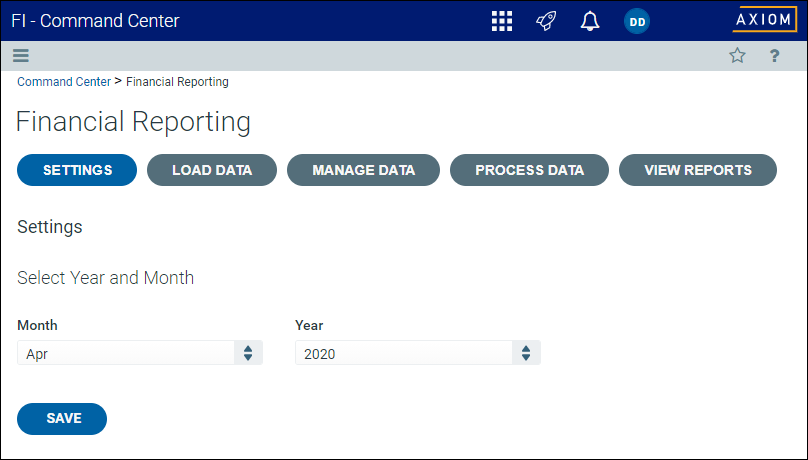Screen dimensions: 808x460
Task: Open the Year dropdown arrows
Action: [526, 353]
